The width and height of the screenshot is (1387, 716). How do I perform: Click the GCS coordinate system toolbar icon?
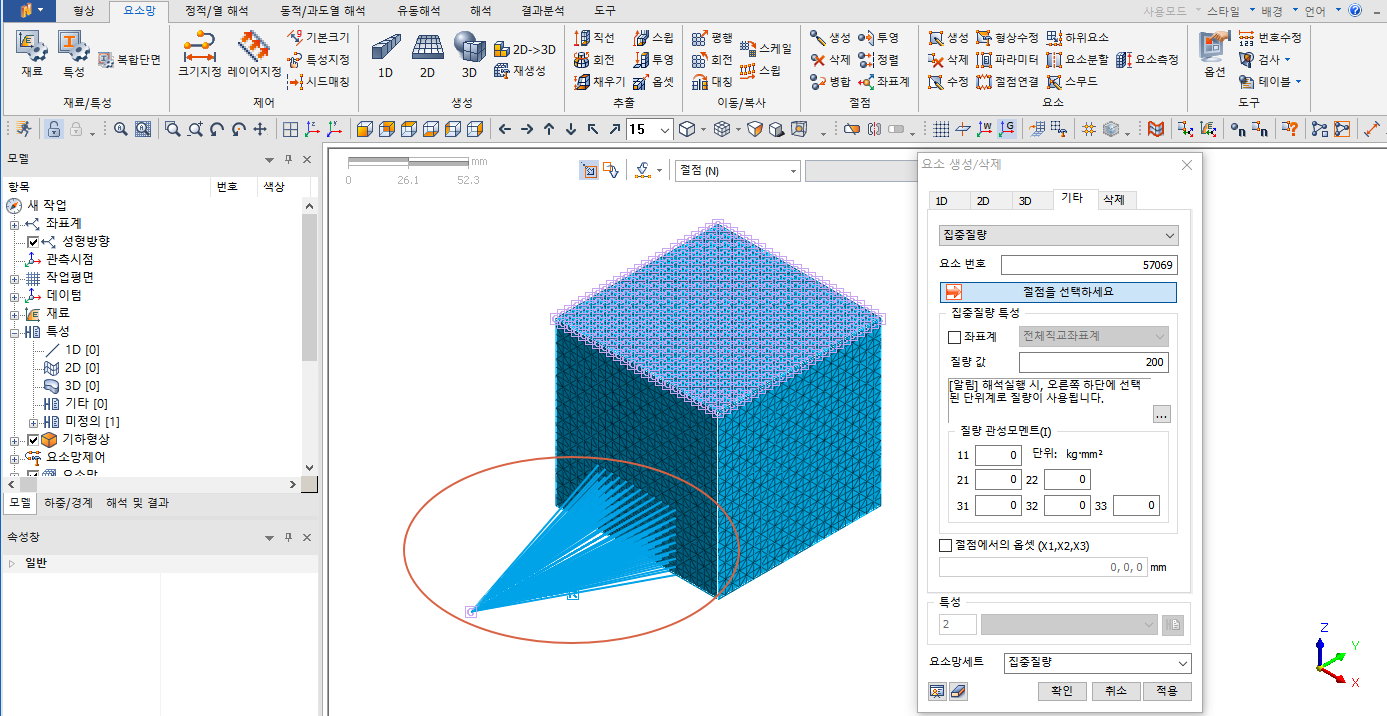pos(1007,129)
